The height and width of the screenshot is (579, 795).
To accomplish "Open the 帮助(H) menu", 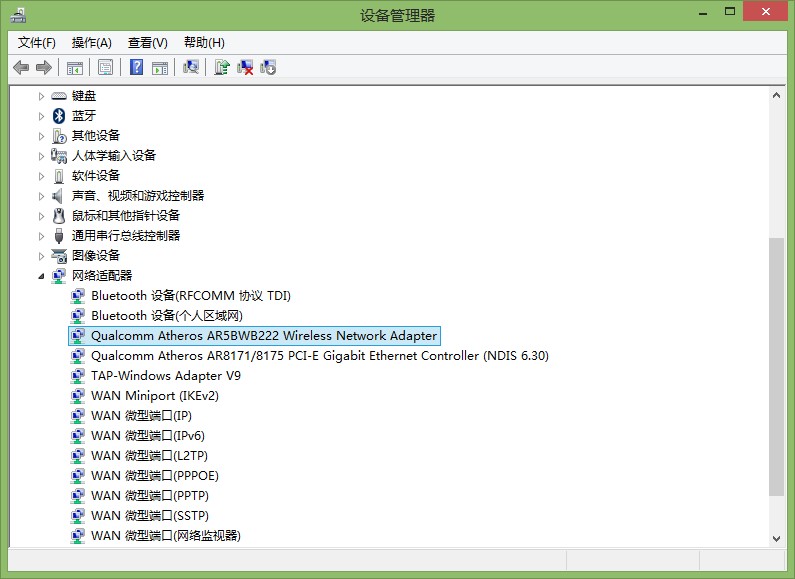I will [x=204, y=43].
